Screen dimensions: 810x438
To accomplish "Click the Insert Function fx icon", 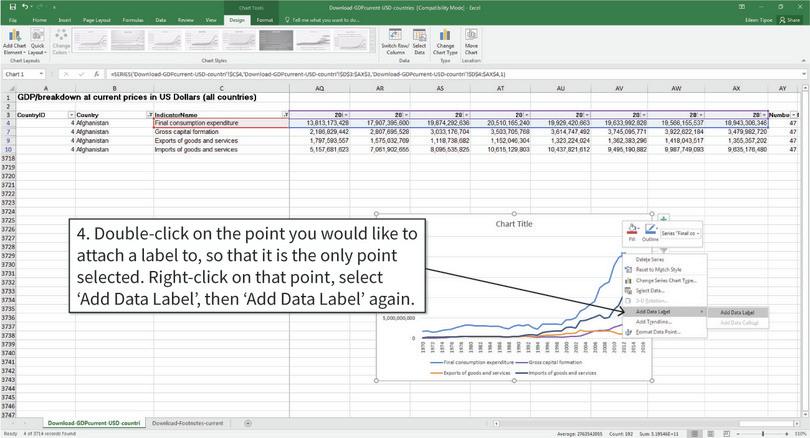I will [96, 74].
